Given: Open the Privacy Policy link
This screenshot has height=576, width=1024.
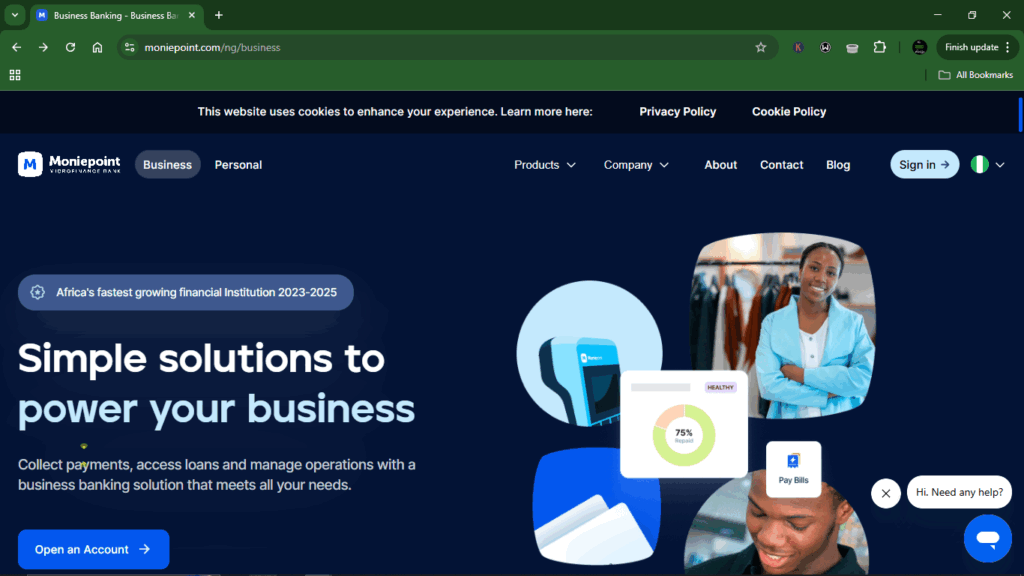Looking at the screenshot, I should (x=677, y=112).
